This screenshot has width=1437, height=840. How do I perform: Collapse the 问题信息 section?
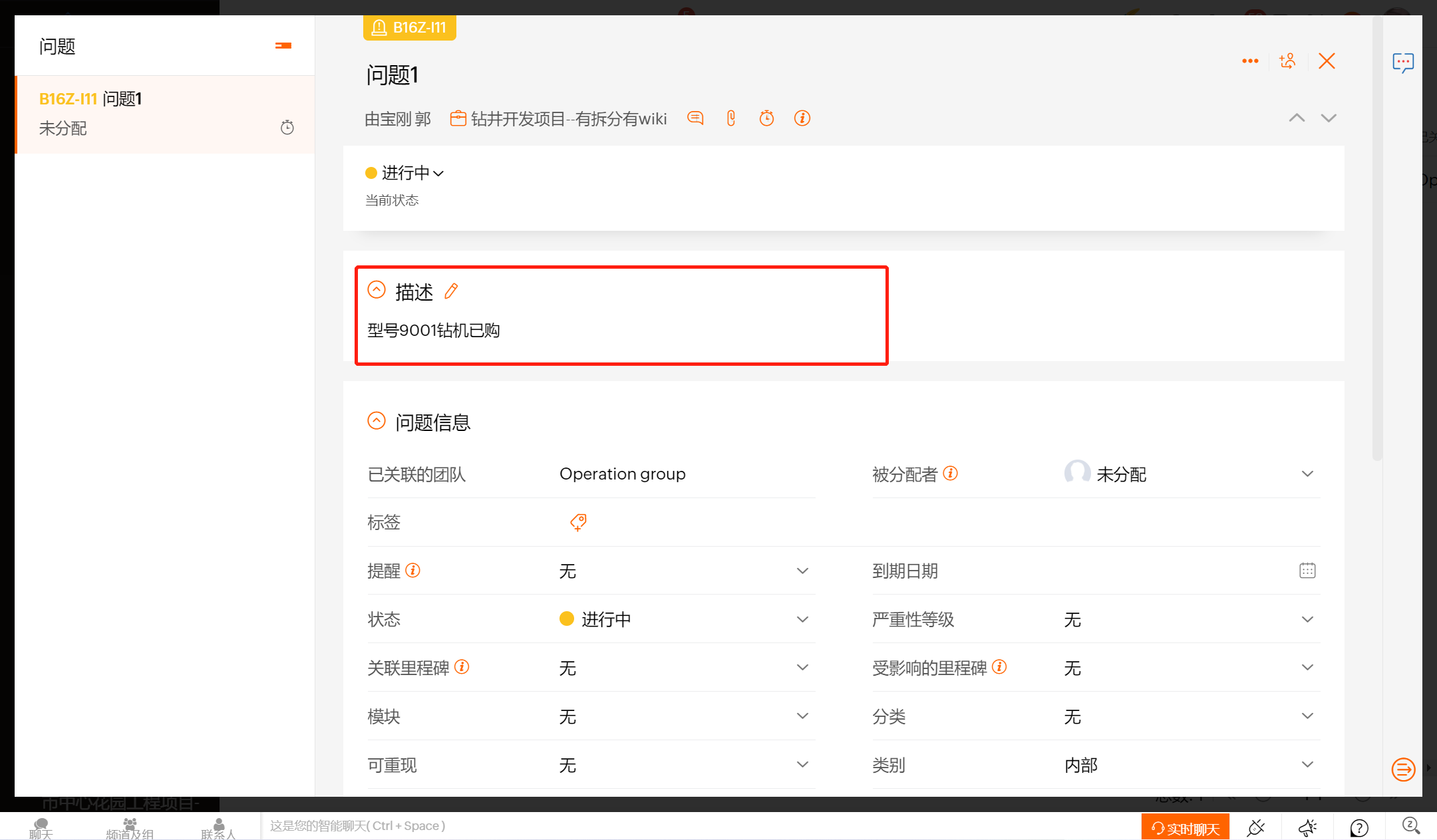click(x=377, y=421)
